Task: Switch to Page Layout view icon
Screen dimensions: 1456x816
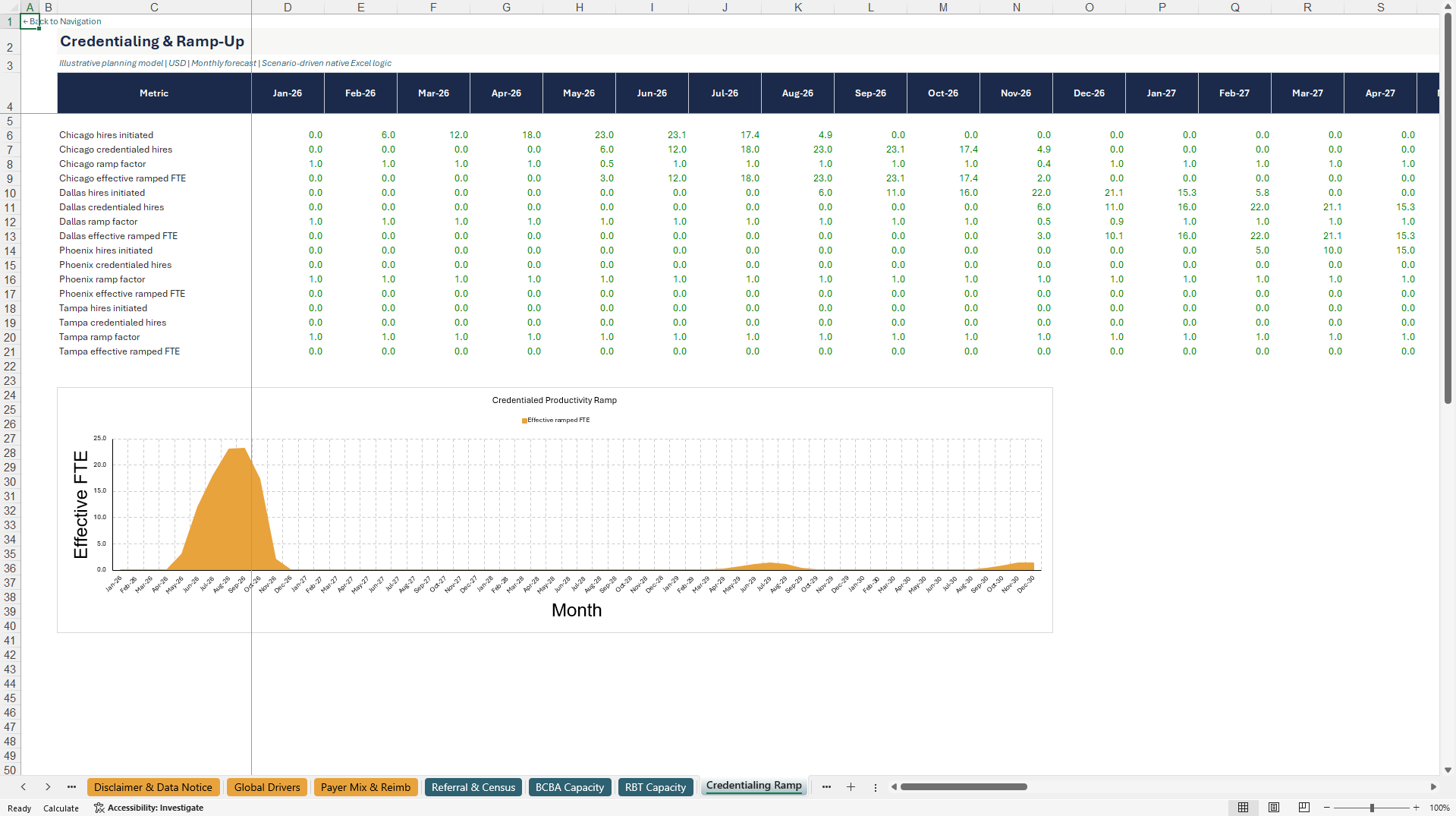Action: click(1274, 808)
